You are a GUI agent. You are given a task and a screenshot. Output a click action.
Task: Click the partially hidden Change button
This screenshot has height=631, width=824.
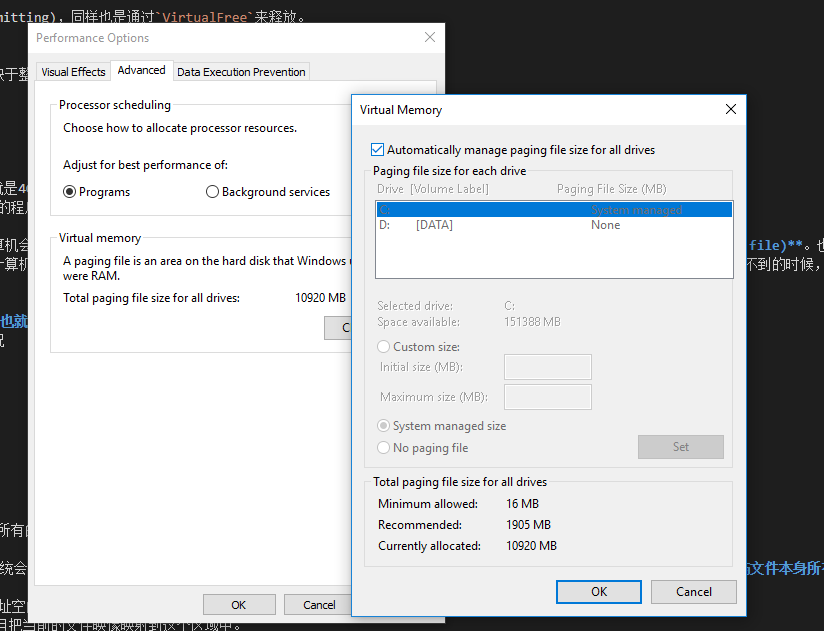tap(338, 328)
